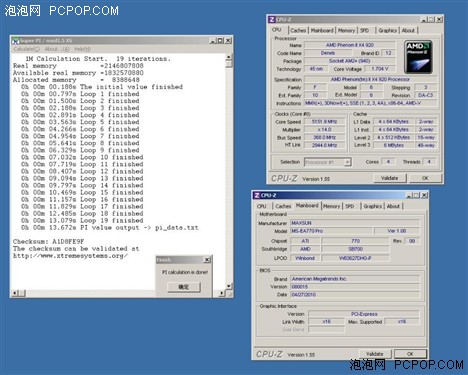Click the MS-EA770 Pro model field
468x375 pixels.
(x=331, y=231)
